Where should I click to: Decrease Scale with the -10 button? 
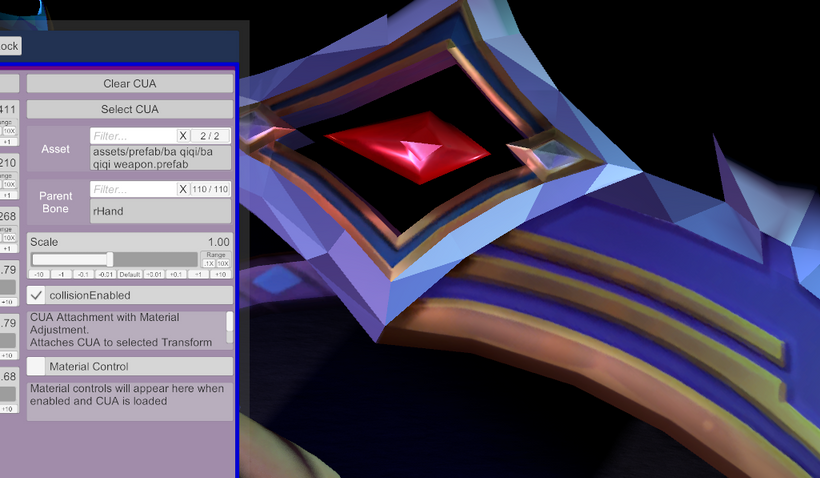tap(39, 275)
